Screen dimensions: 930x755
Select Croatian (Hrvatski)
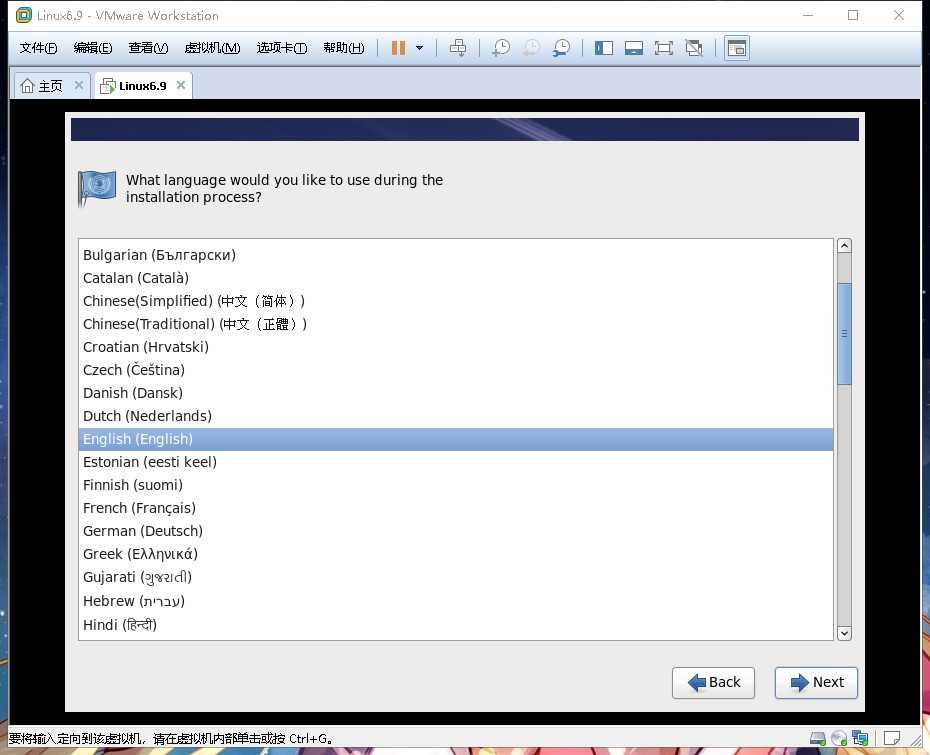coord(456,347)
